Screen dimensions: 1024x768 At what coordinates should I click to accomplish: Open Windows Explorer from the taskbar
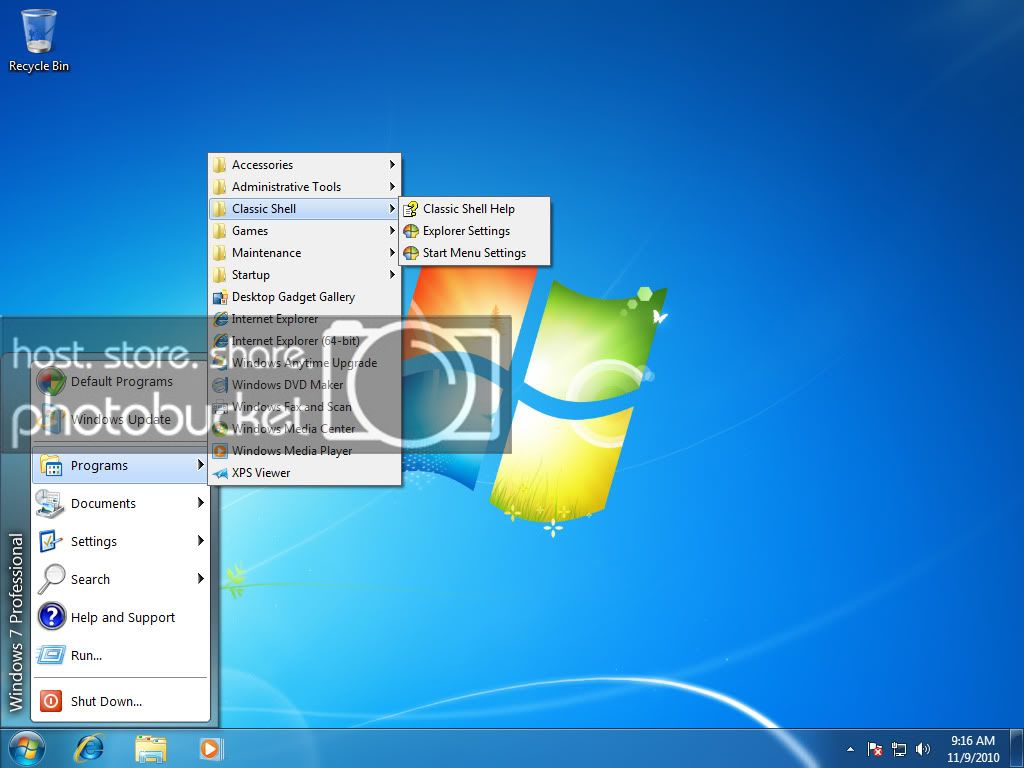[151, 748]
